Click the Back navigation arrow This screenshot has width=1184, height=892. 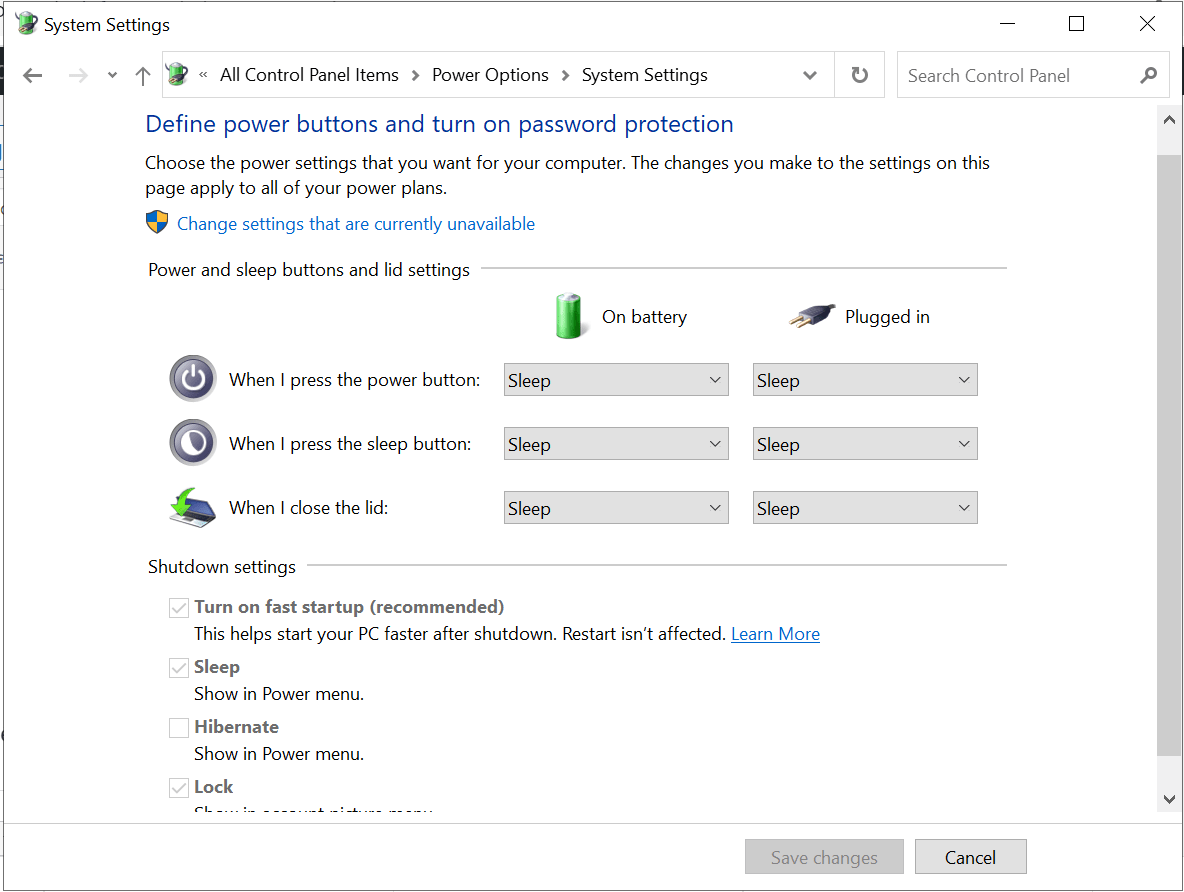click(33, 76)
